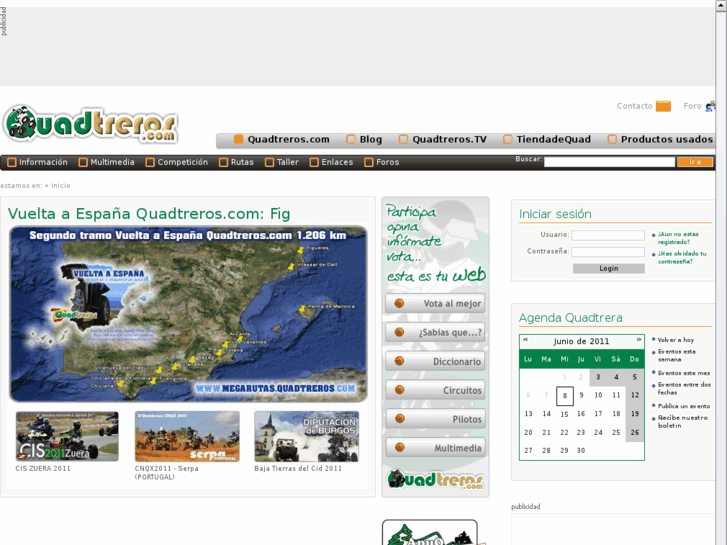Click 'Eventos entre dos fechas' link

684,388
